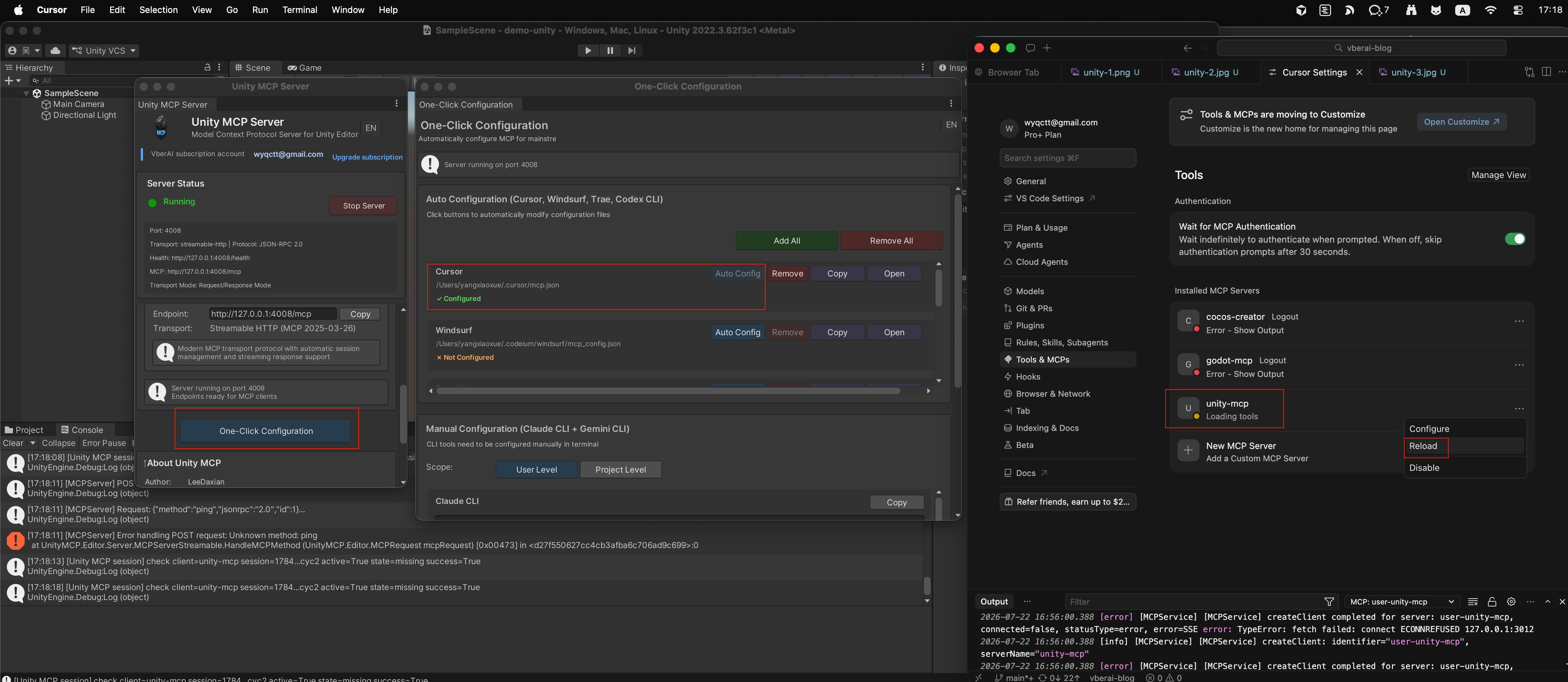Toggle Console Collapse option
The height and width of the screenshot is (682, 1568).
(58, 443)
